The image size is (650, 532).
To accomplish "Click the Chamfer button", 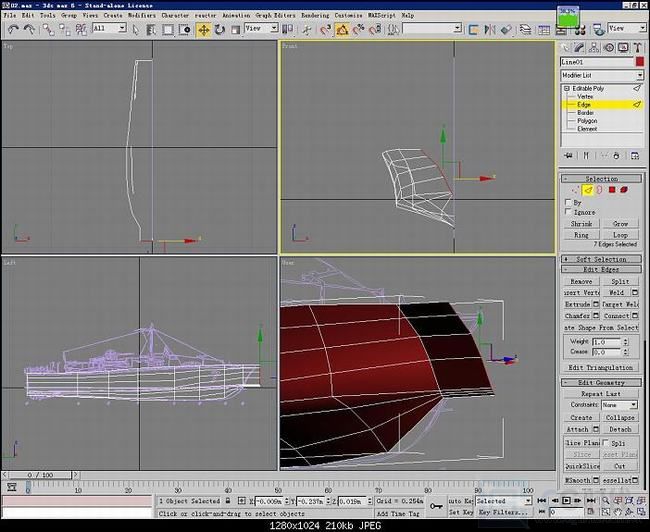I will (x=578, y=316).
